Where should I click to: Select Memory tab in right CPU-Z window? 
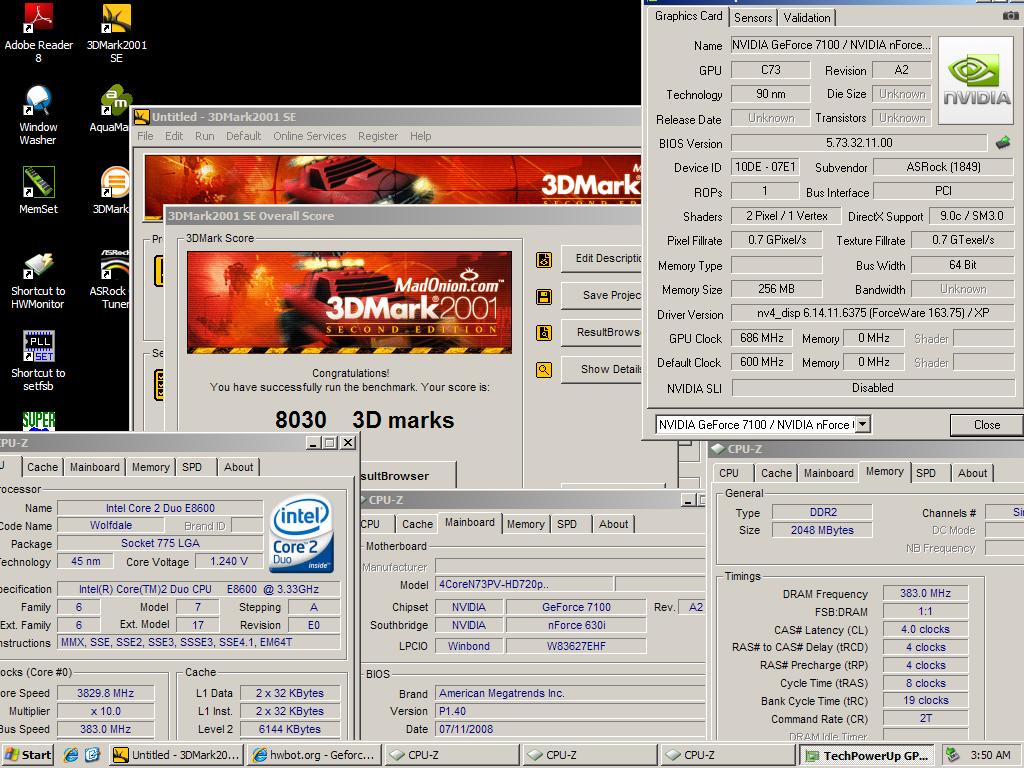click(x=884, y=472)
